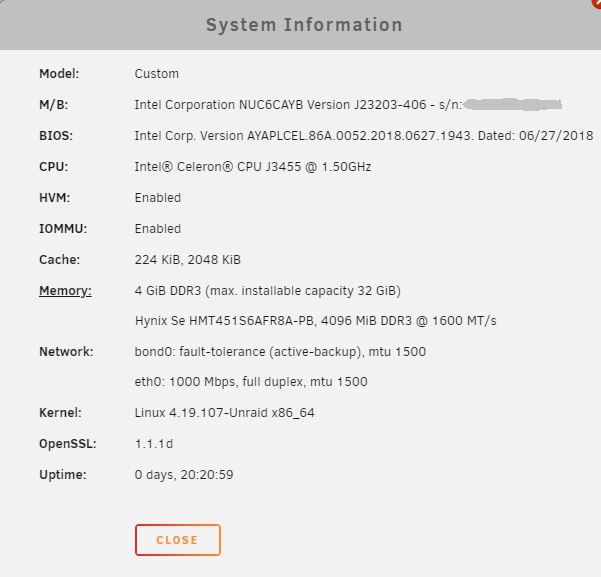
Task: Select the OpenSSL version 1.1.1d
Action: [154, 444]
